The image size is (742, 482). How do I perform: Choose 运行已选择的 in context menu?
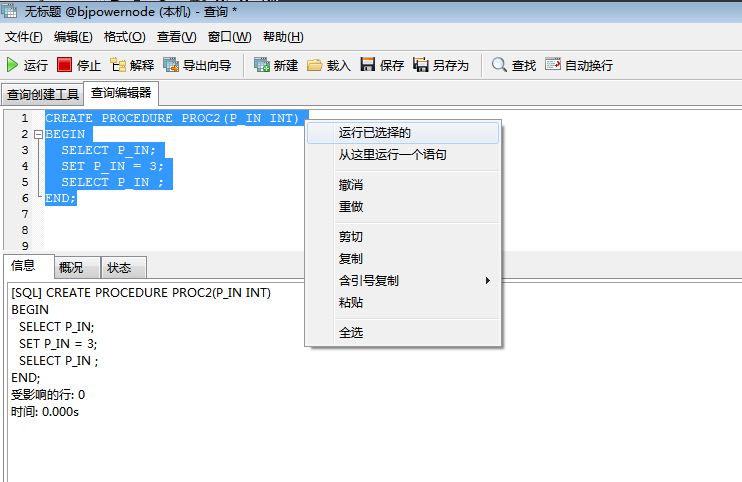point(403,133)
